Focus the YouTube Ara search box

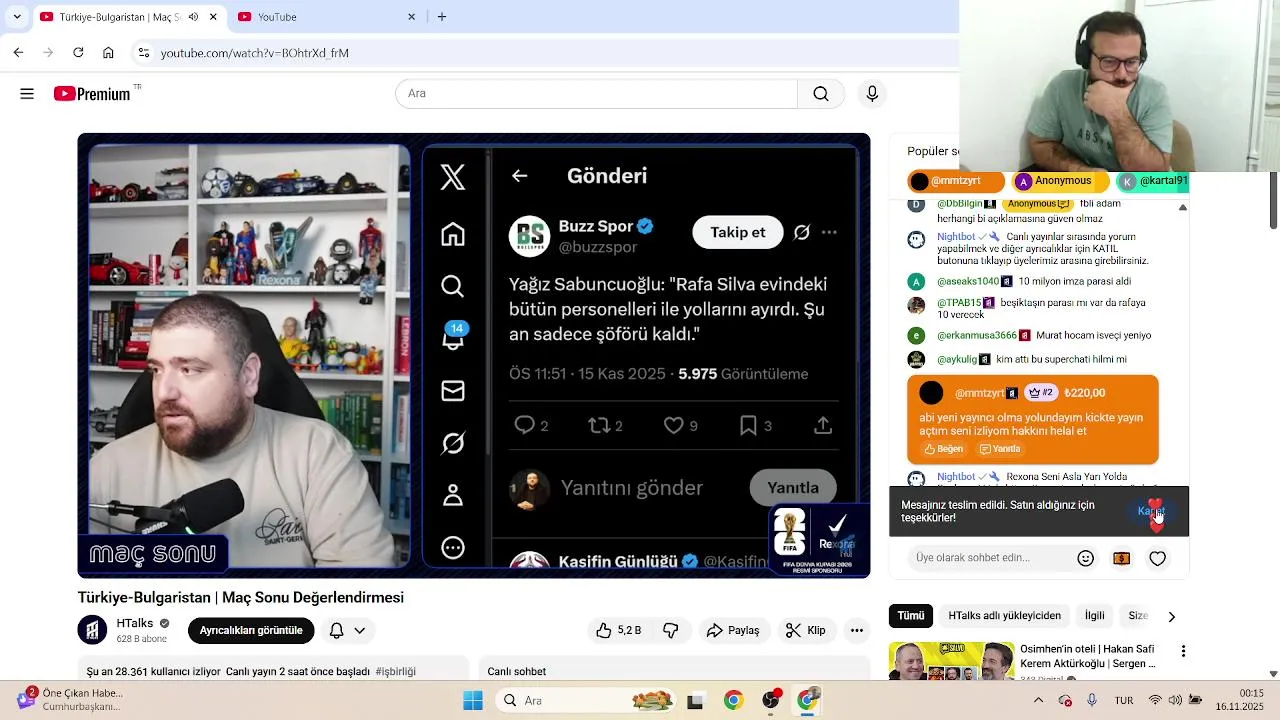597,94
